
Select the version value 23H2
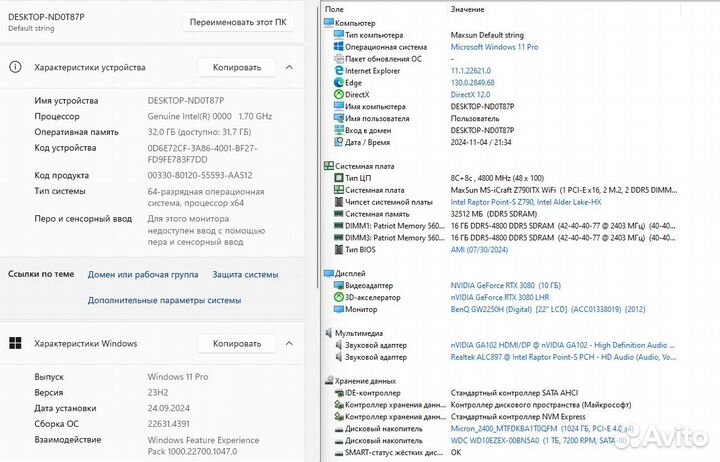(158, 392)
